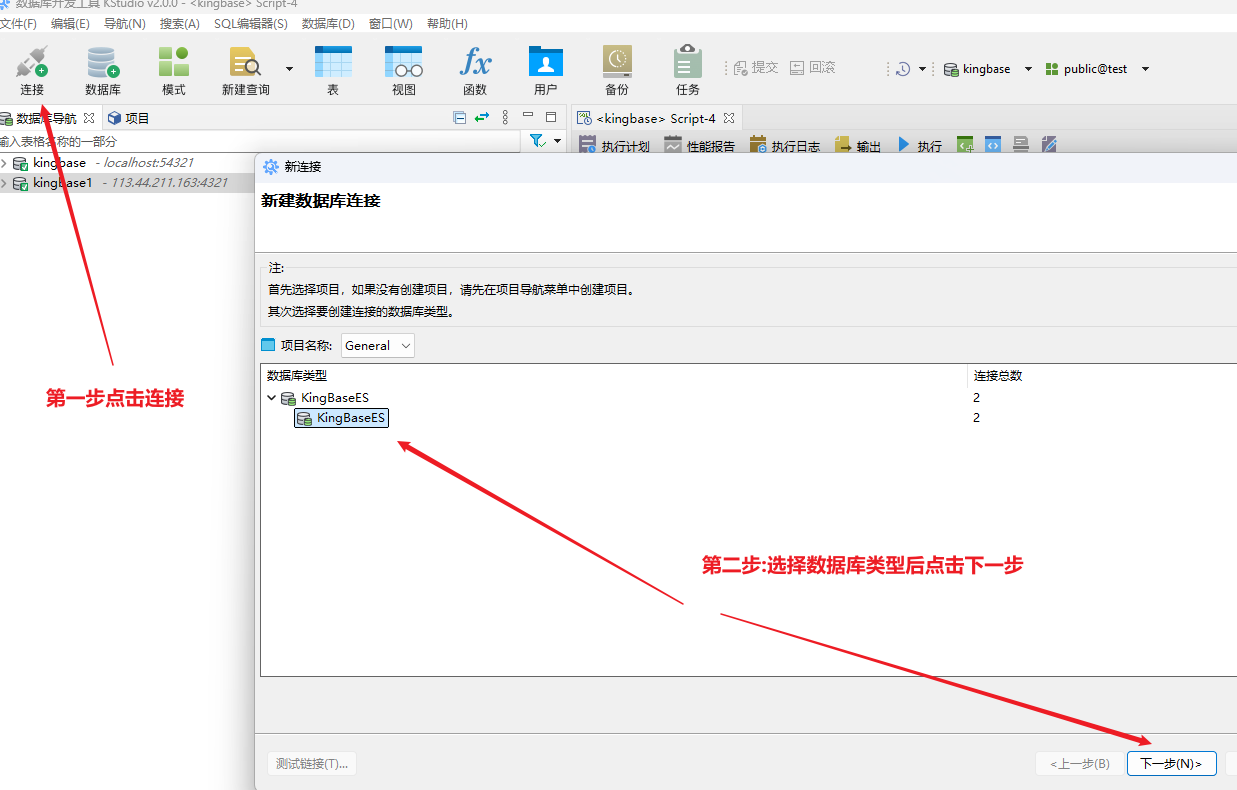Click the 连接 (Connect) toolbar icon
The width and height of the screenshot is (1237, 790).
[32, 70]
